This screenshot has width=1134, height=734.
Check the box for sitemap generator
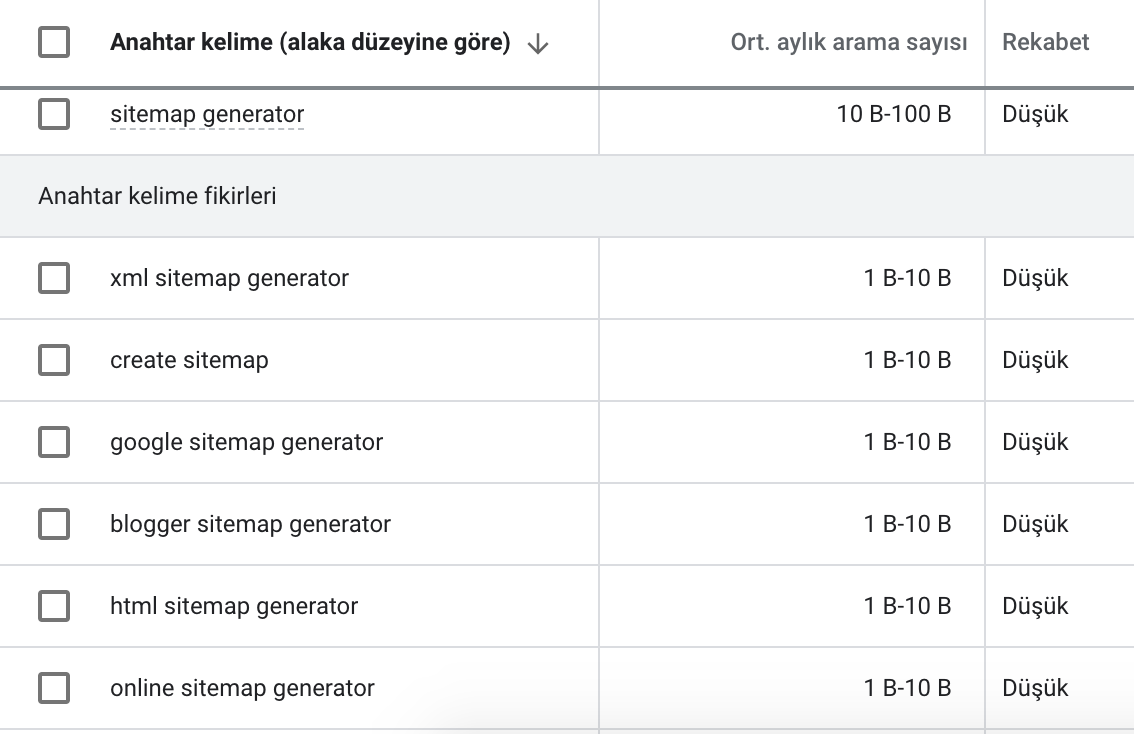coord(54,114)
